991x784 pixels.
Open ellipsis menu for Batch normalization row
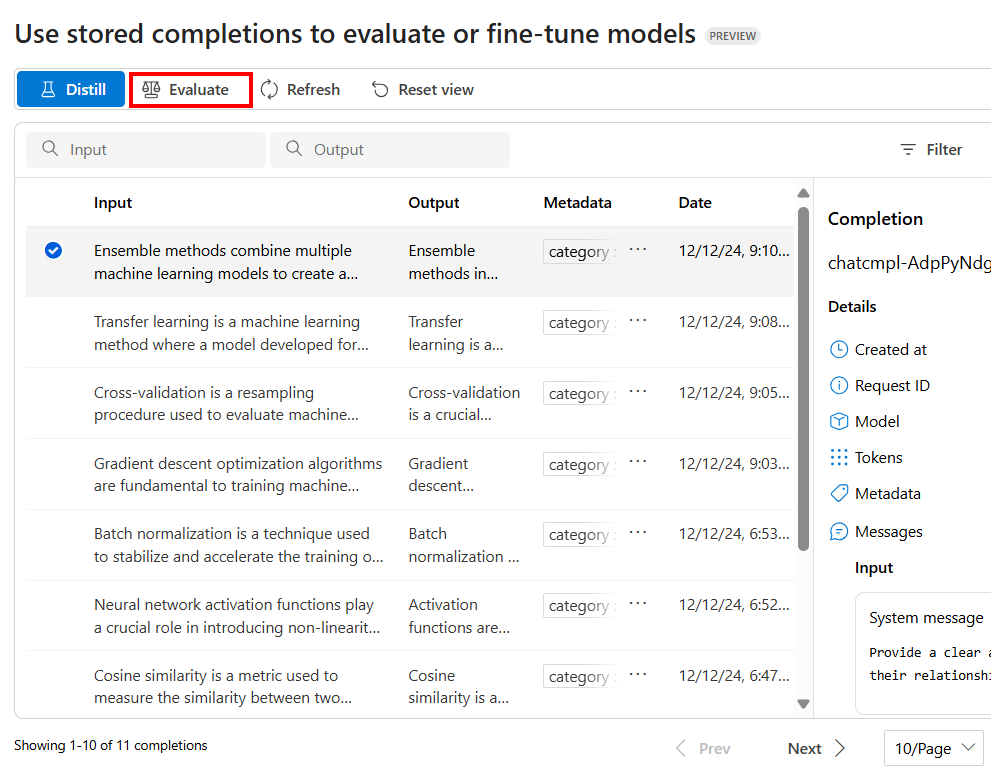(638, 533)
